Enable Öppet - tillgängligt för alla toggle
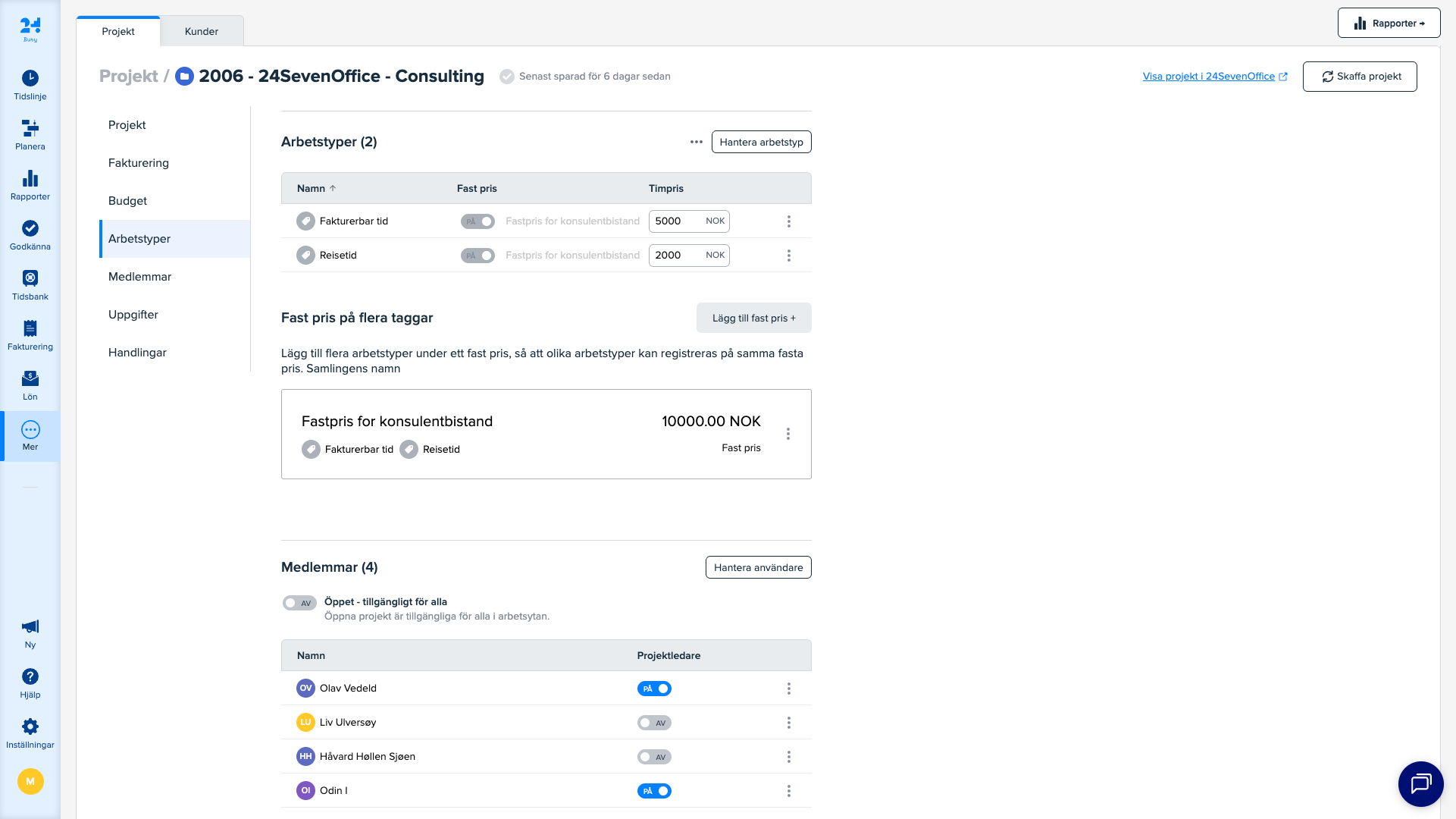This screenshot has height=819, width=1456. [x=299, y=603]
